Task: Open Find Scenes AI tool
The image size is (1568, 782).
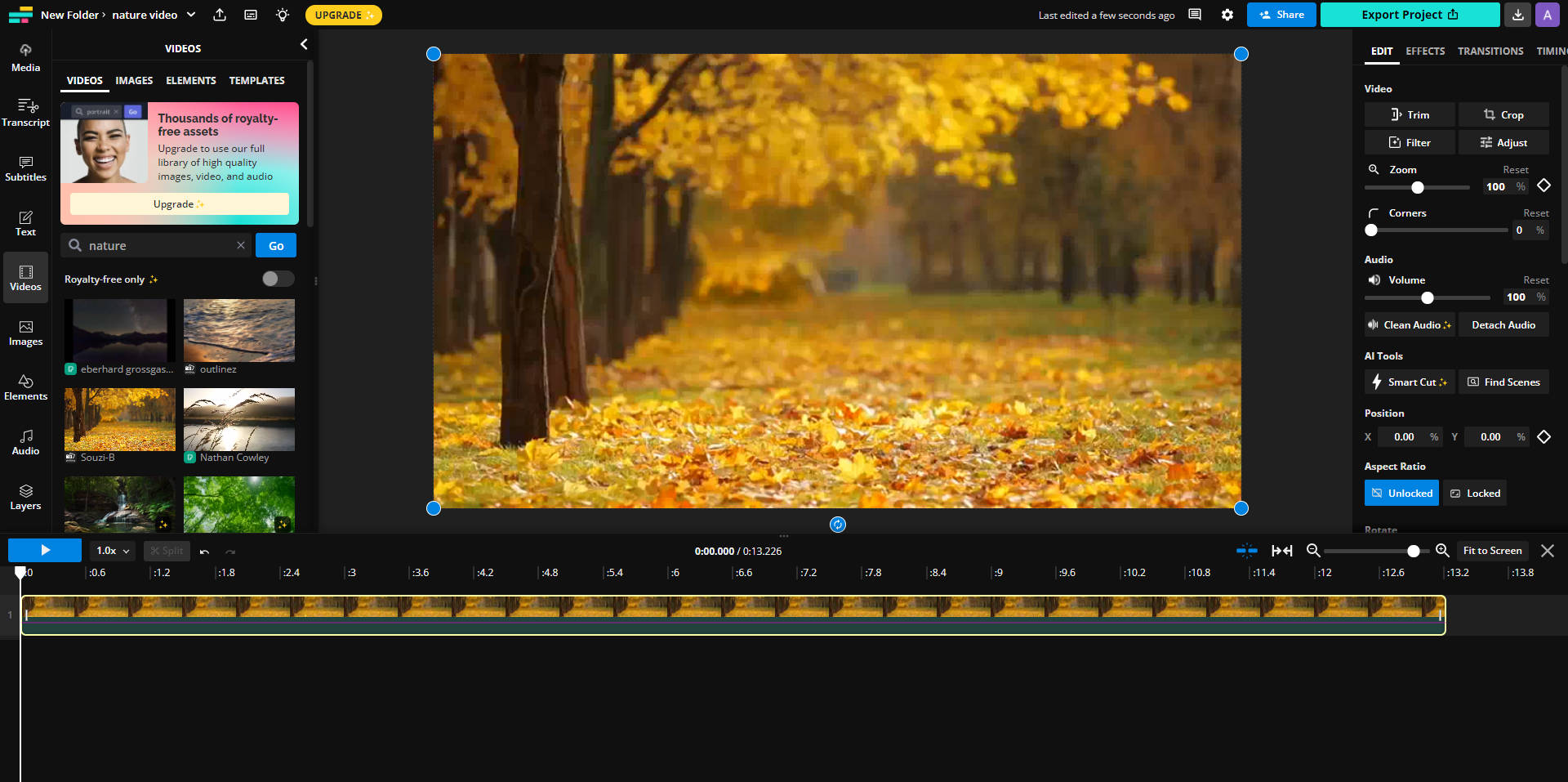Action: (1503, 382)
